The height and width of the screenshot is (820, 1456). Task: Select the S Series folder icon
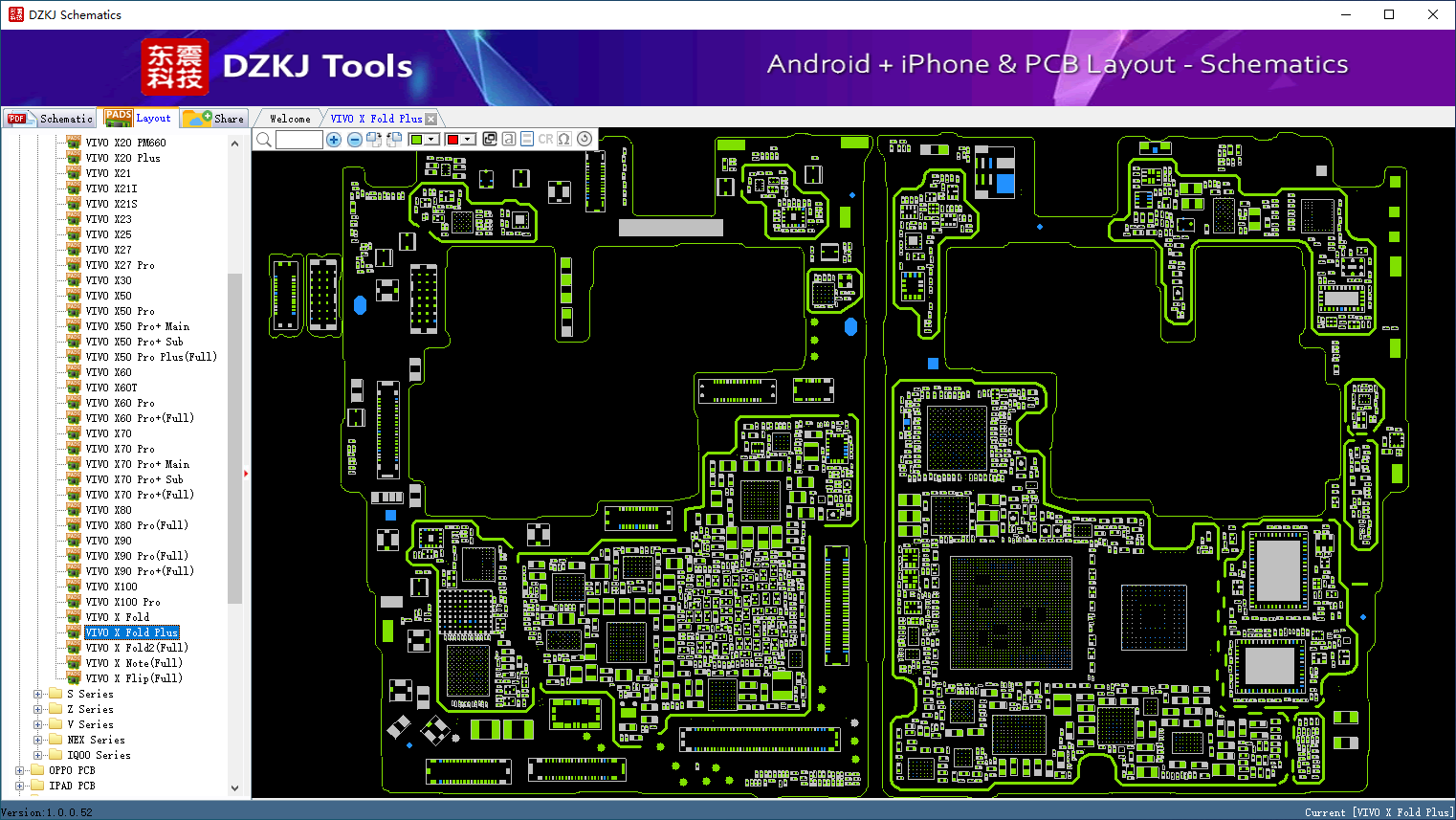pyautogui.click(x=55, y=694)
